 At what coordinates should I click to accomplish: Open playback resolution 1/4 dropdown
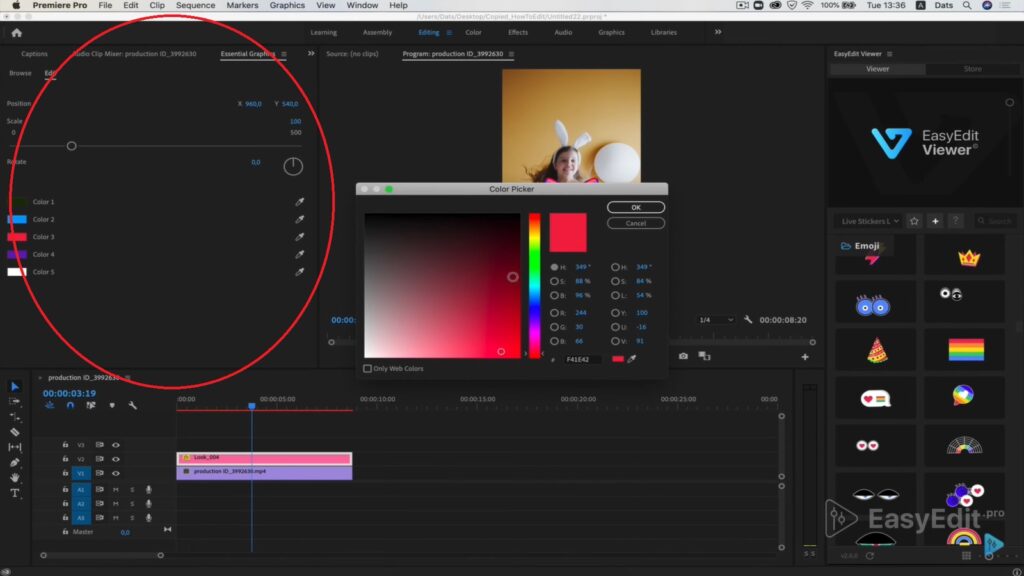coord(716,320)
